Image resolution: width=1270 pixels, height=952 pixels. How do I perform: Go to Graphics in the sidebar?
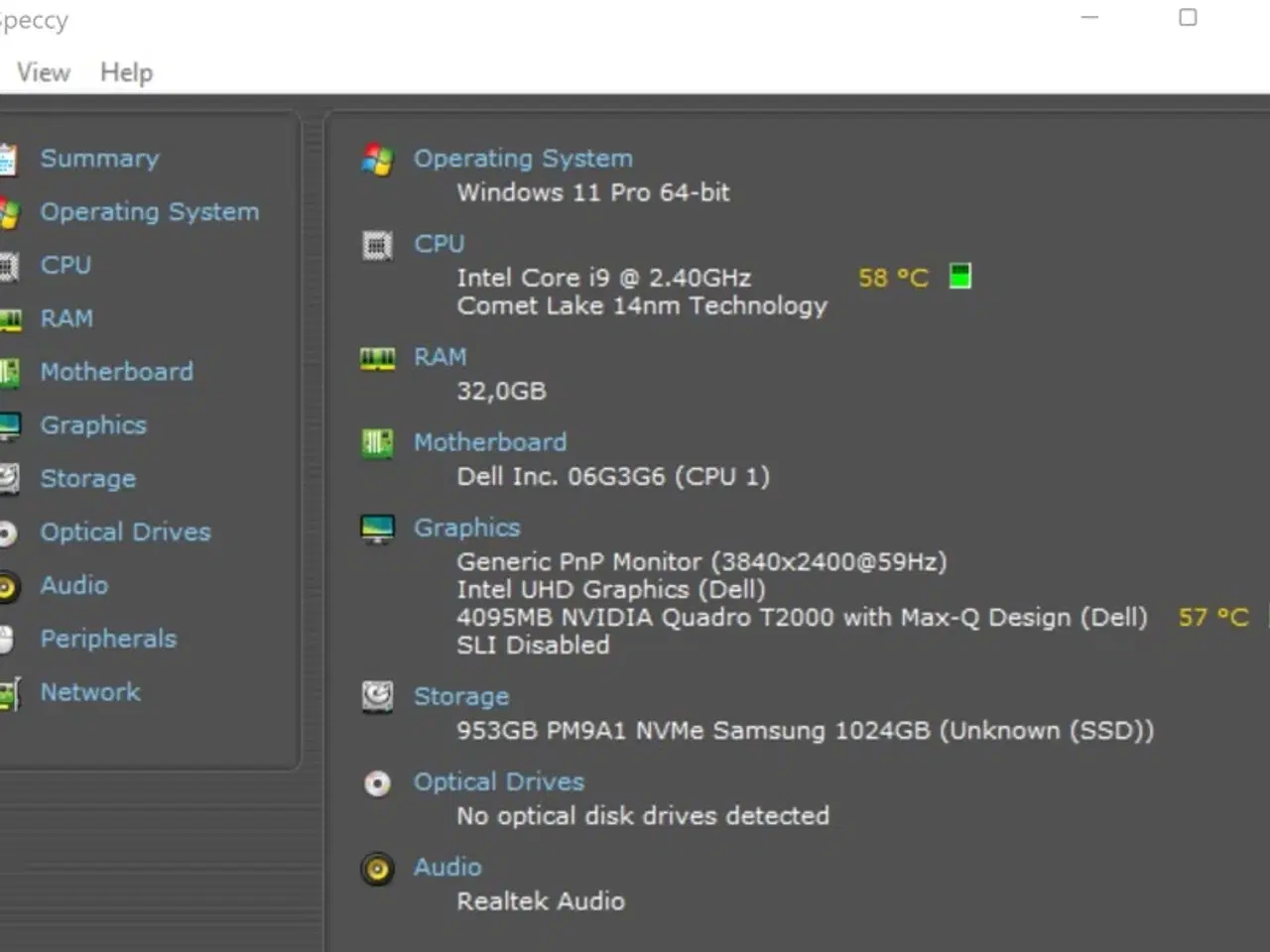click(x=93, y=425)
